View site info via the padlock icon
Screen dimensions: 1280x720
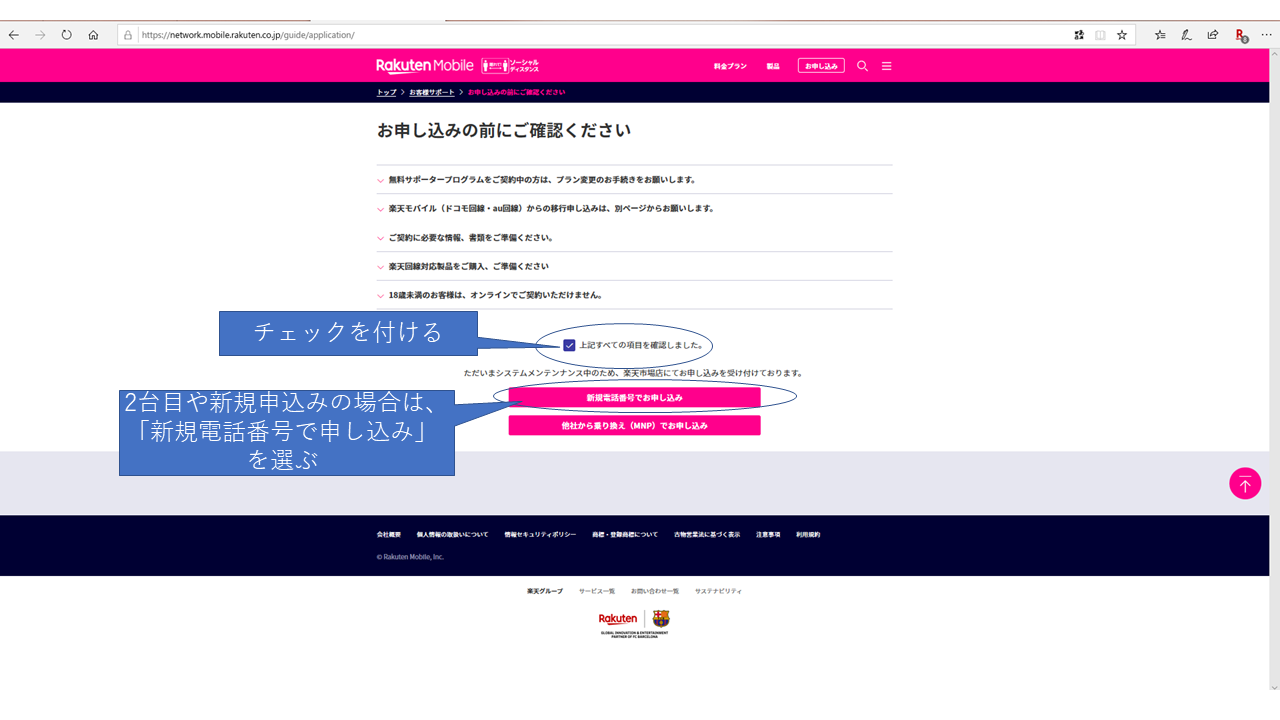(x=128, y=35)
